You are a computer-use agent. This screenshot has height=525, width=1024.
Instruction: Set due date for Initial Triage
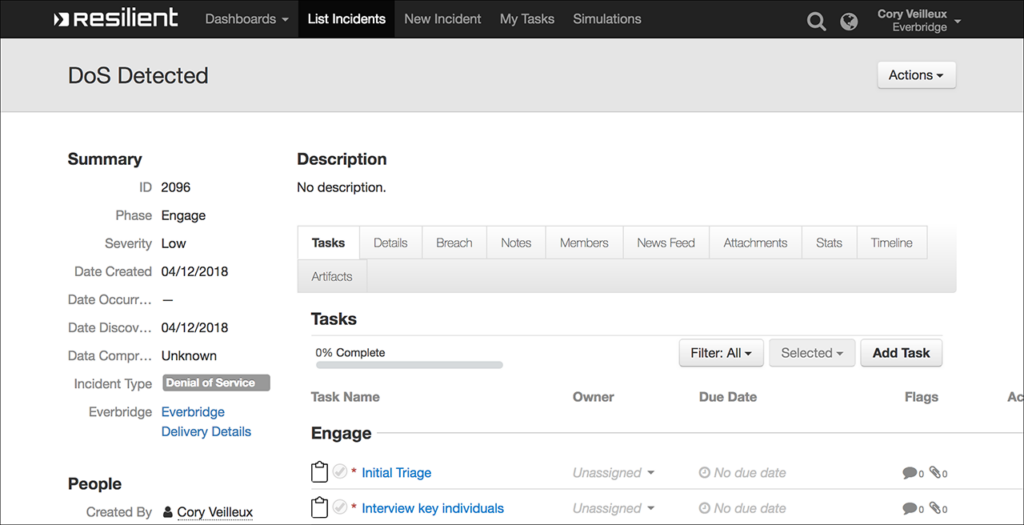point(743,473)
